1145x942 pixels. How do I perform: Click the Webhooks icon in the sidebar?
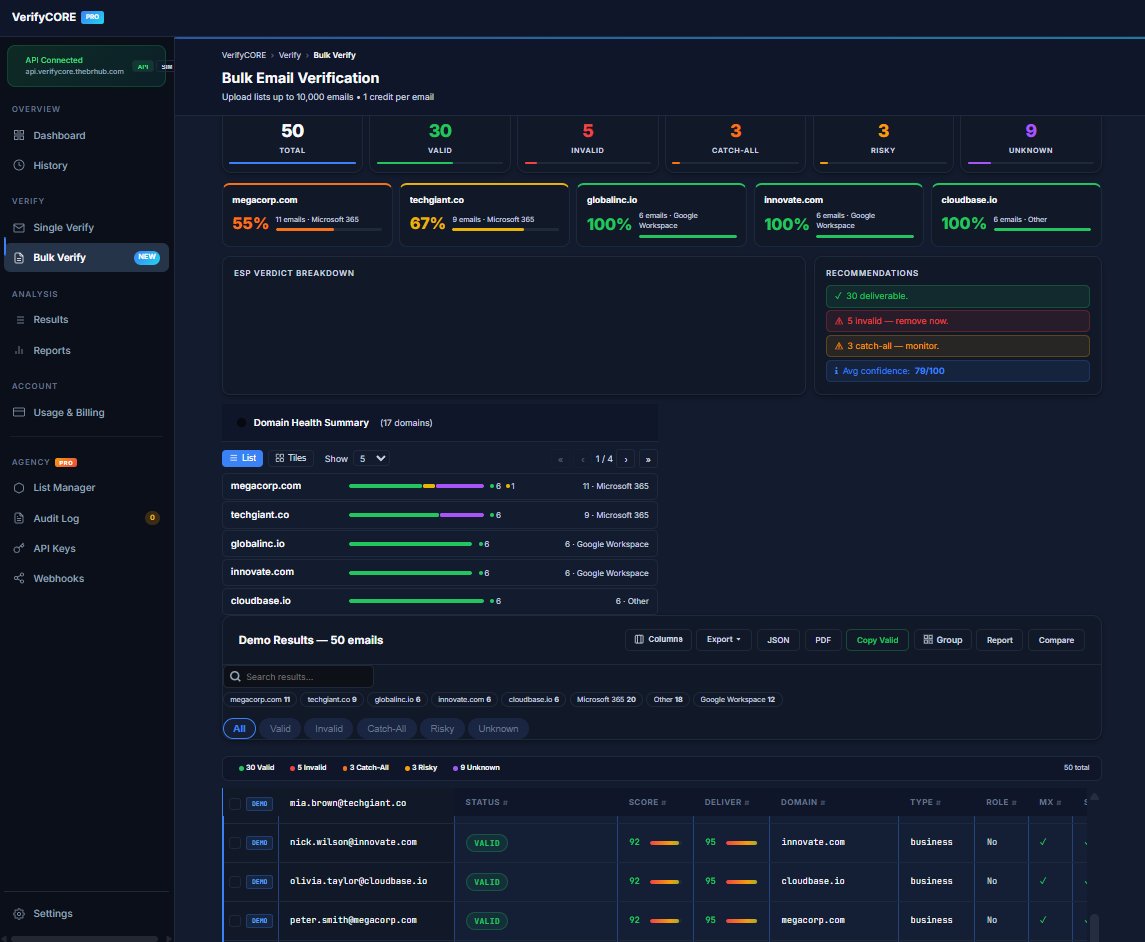pos(19,579)
